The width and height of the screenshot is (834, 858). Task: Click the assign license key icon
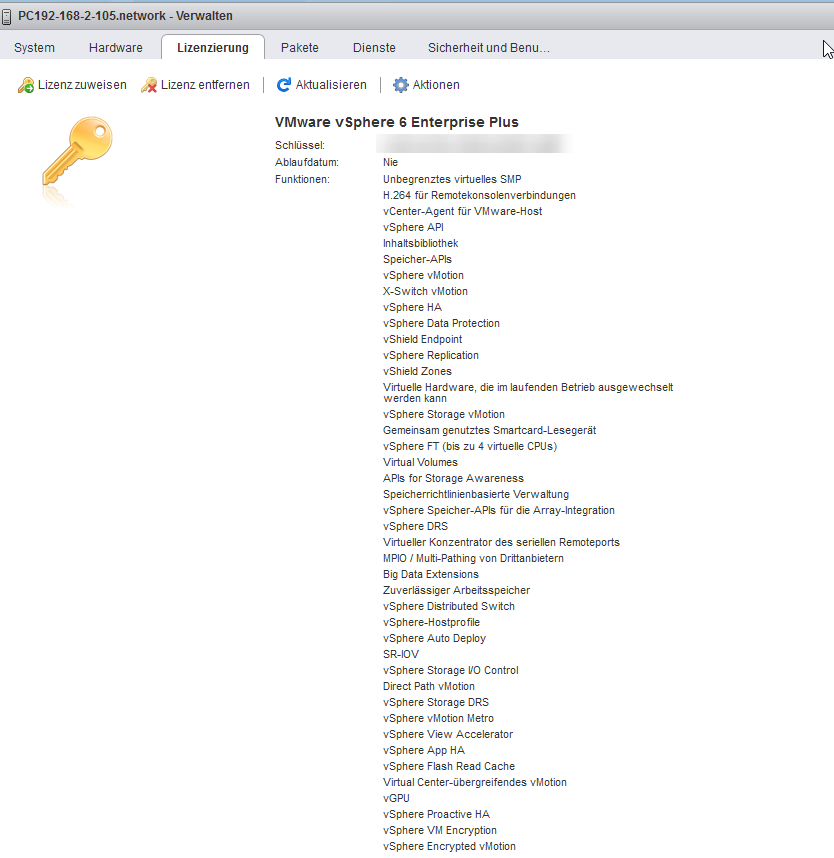coord(26,85)
